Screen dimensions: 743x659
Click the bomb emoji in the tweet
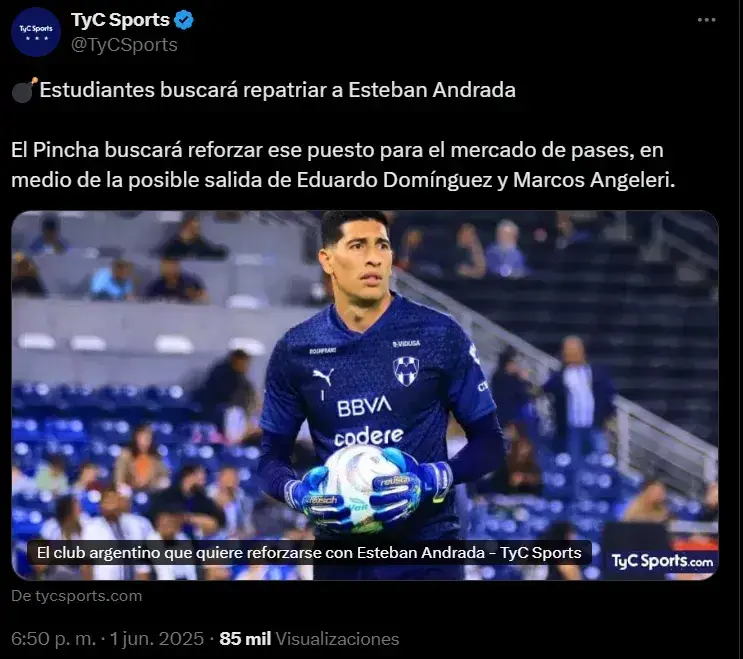click(24, 90)
